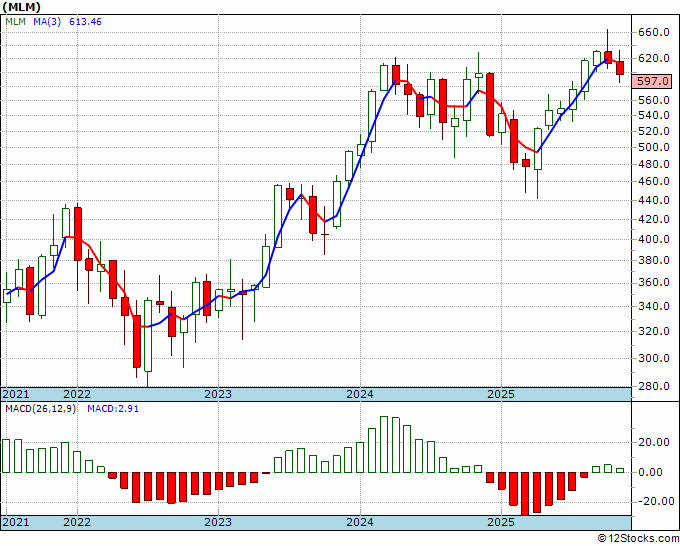
Task: Click 2024 on the MACD panel time axis
Action: (x=359, y=522)
